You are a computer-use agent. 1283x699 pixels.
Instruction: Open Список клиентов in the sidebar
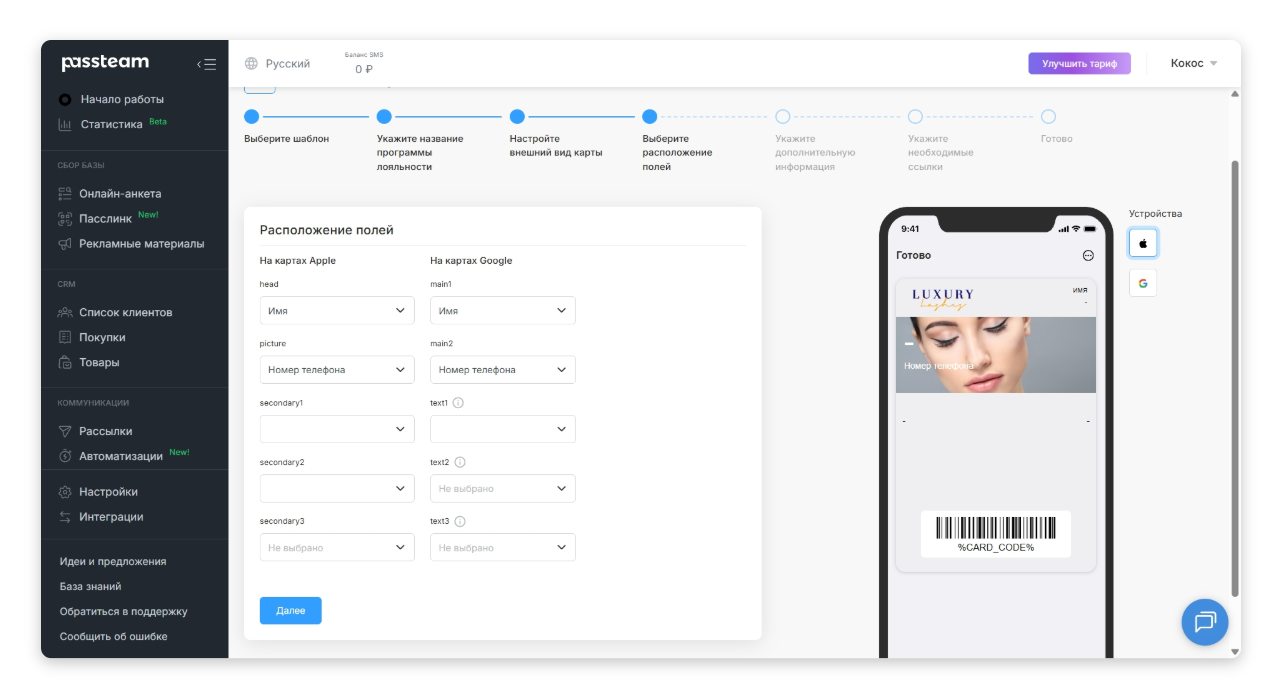(126, 313)
